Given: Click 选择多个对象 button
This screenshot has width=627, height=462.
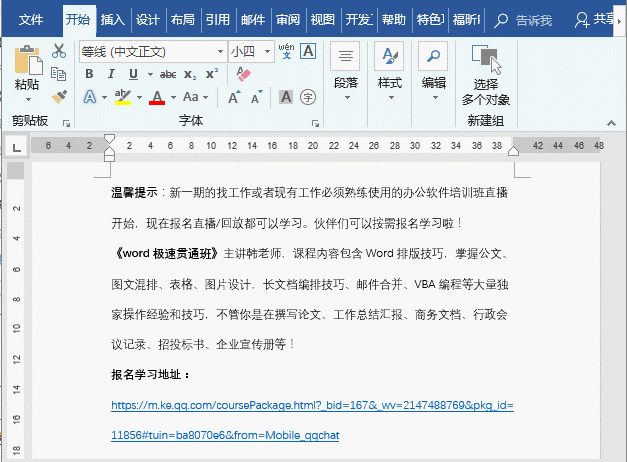Looking at the screenshot, I should click(486, 75).
